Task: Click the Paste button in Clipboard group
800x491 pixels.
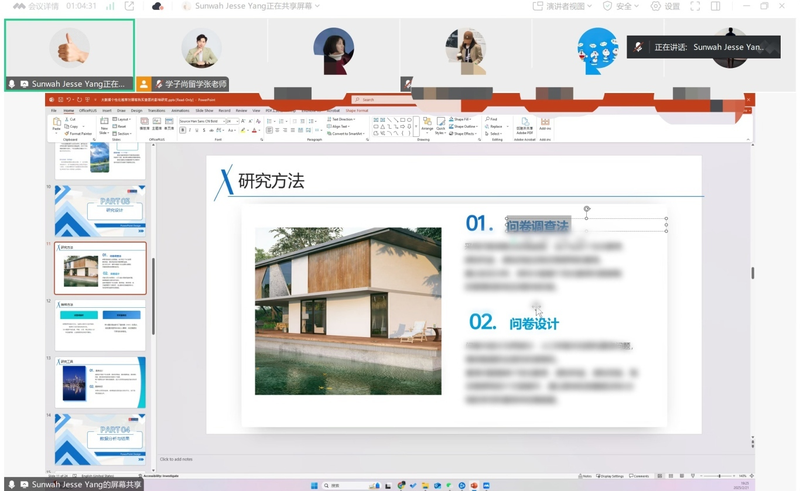Action: [x=56, y=125]
